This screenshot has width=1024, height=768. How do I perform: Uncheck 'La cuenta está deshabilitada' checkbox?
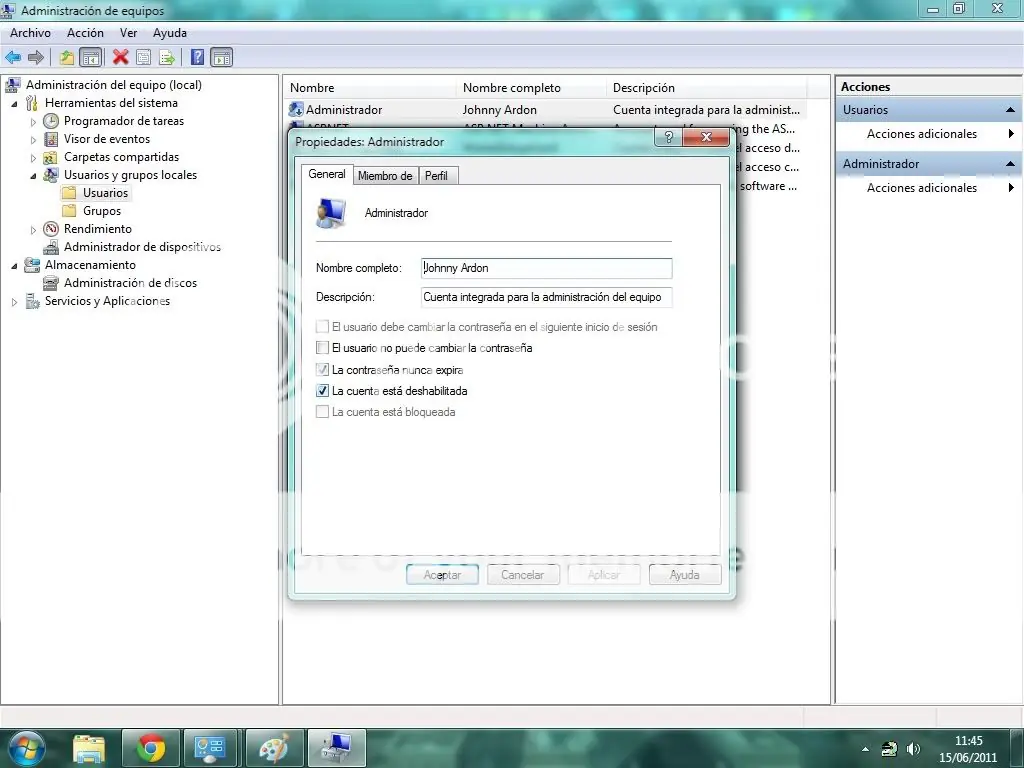pos(322,391)
